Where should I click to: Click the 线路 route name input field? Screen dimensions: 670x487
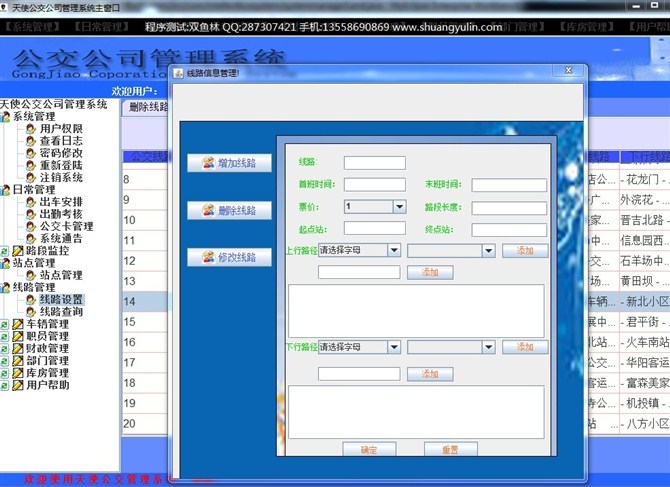coord(374,163)
